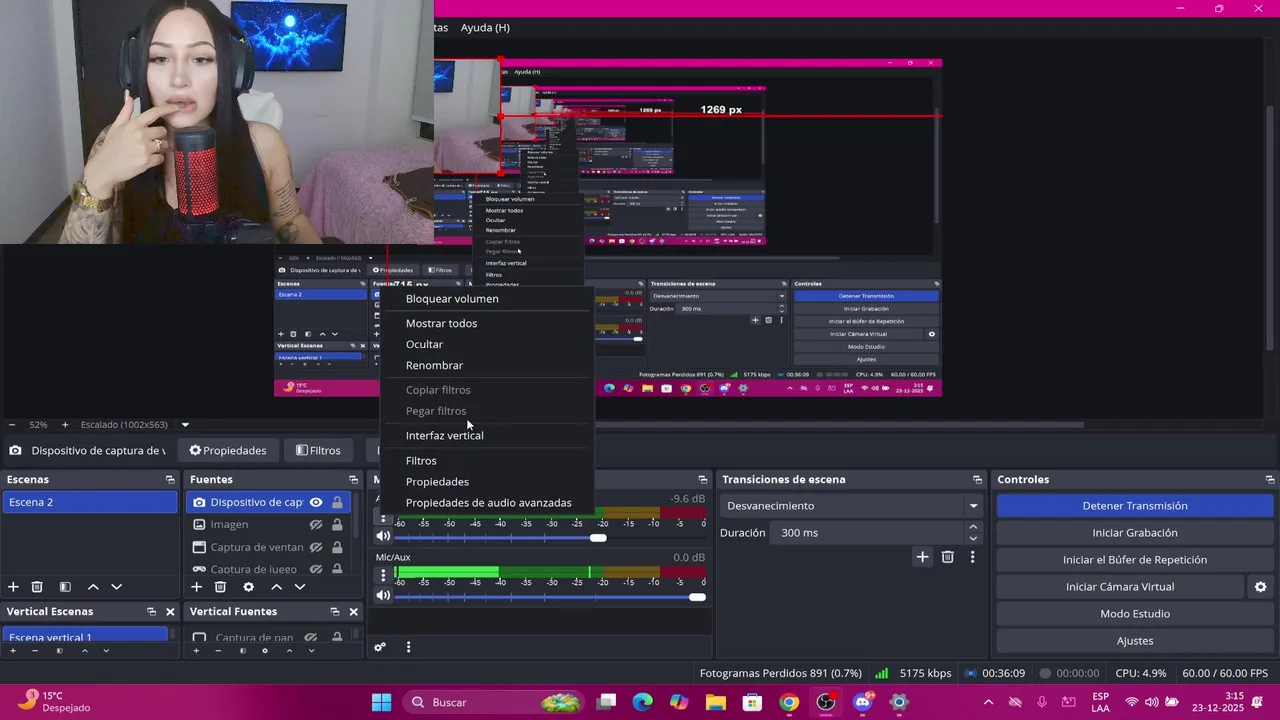The height and width of the screenshot is (720, 1280).
Task: Open the Ayuda (H) menu
Action: click(485, 28)
